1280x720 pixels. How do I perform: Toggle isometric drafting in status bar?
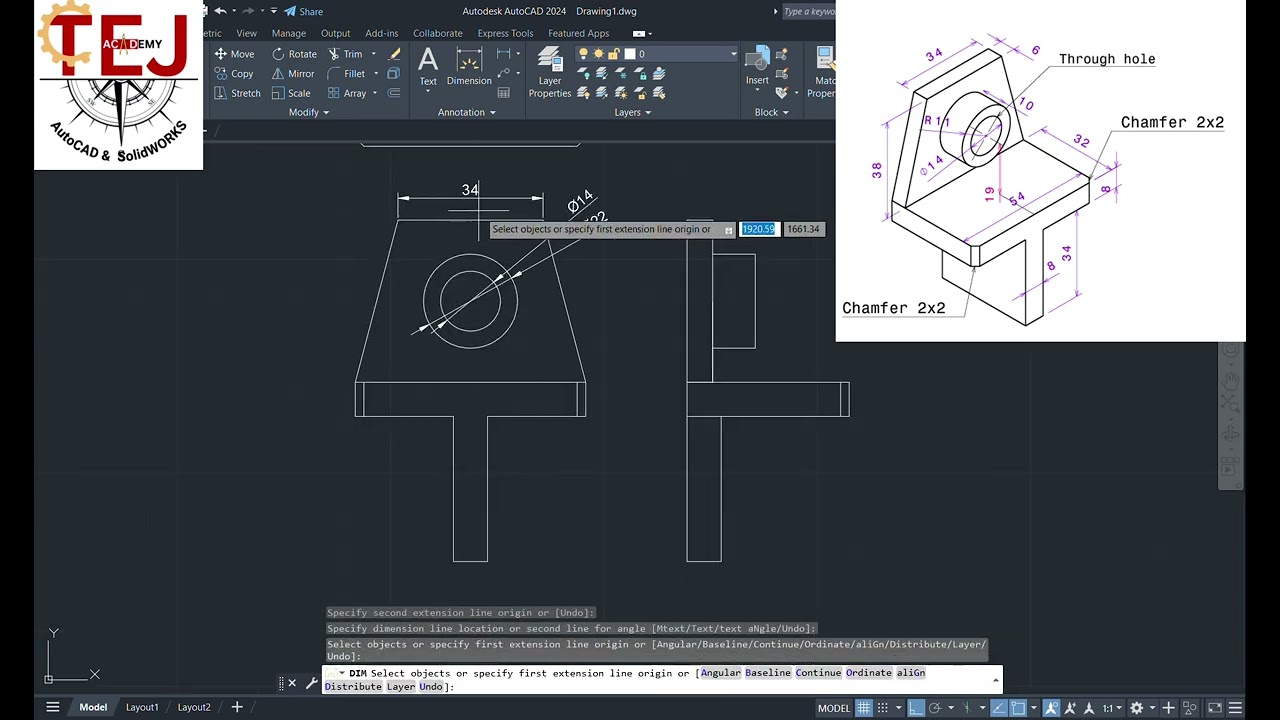click(966, 708)
